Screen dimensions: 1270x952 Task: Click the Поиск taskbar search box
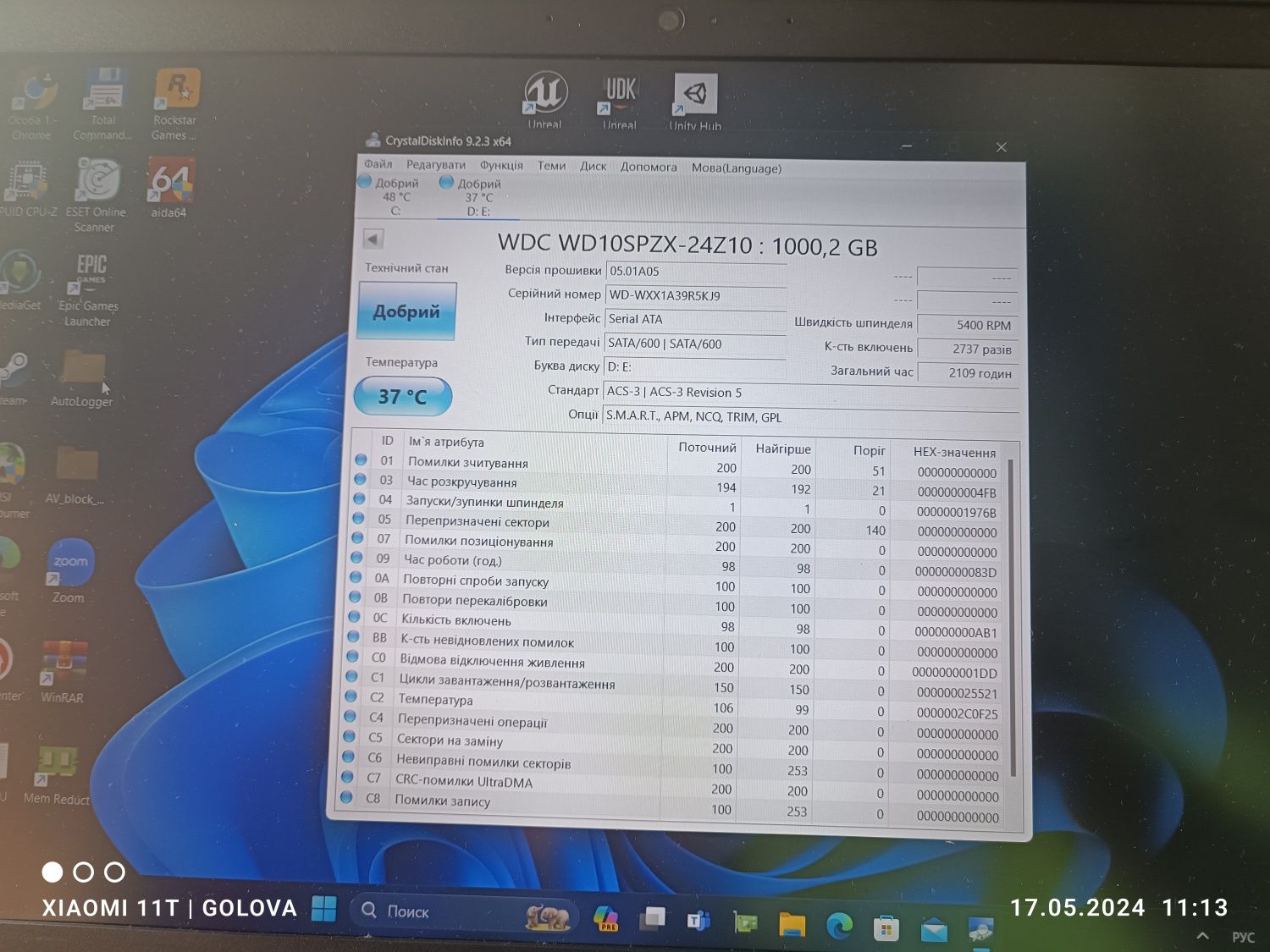click(x=464, y=912)
